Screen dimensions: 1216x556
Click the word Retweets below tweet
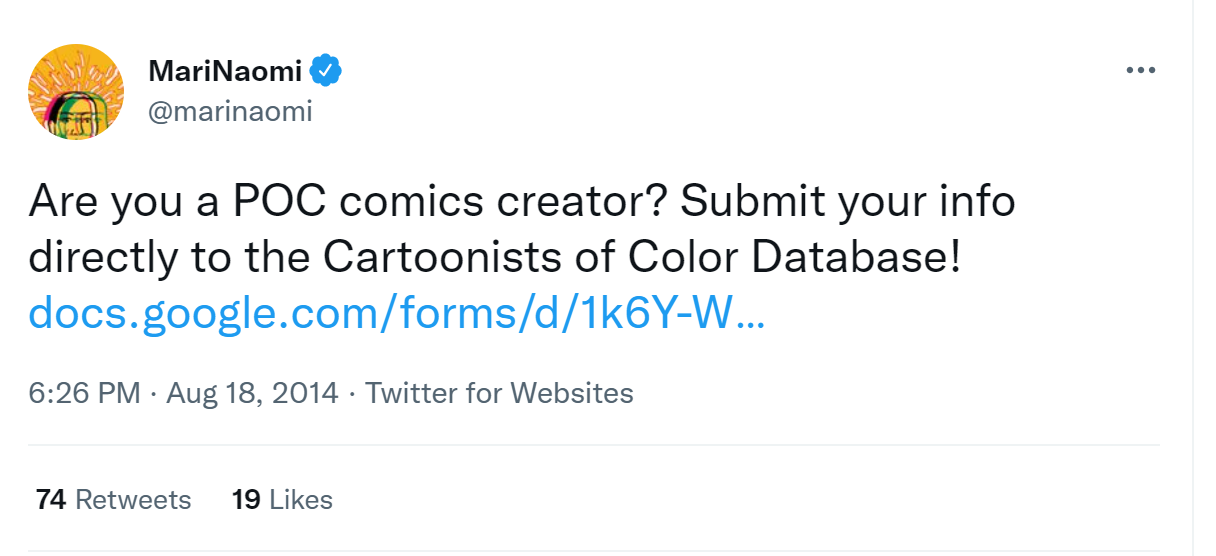point(133,499)
